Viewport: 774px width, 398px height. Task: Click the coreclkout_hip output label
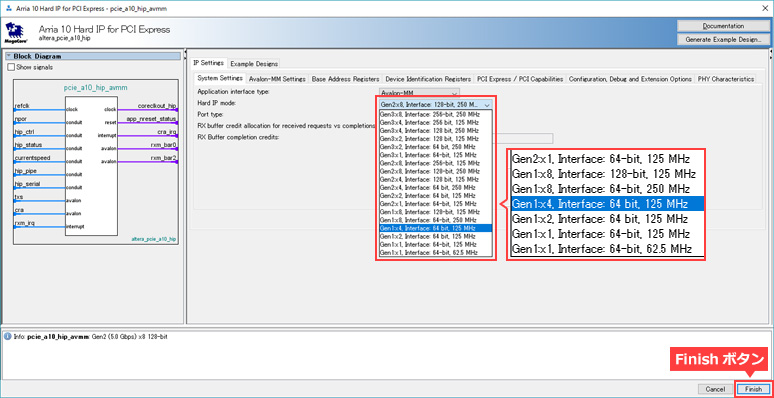pyautogui.click(x=157, y=106)
